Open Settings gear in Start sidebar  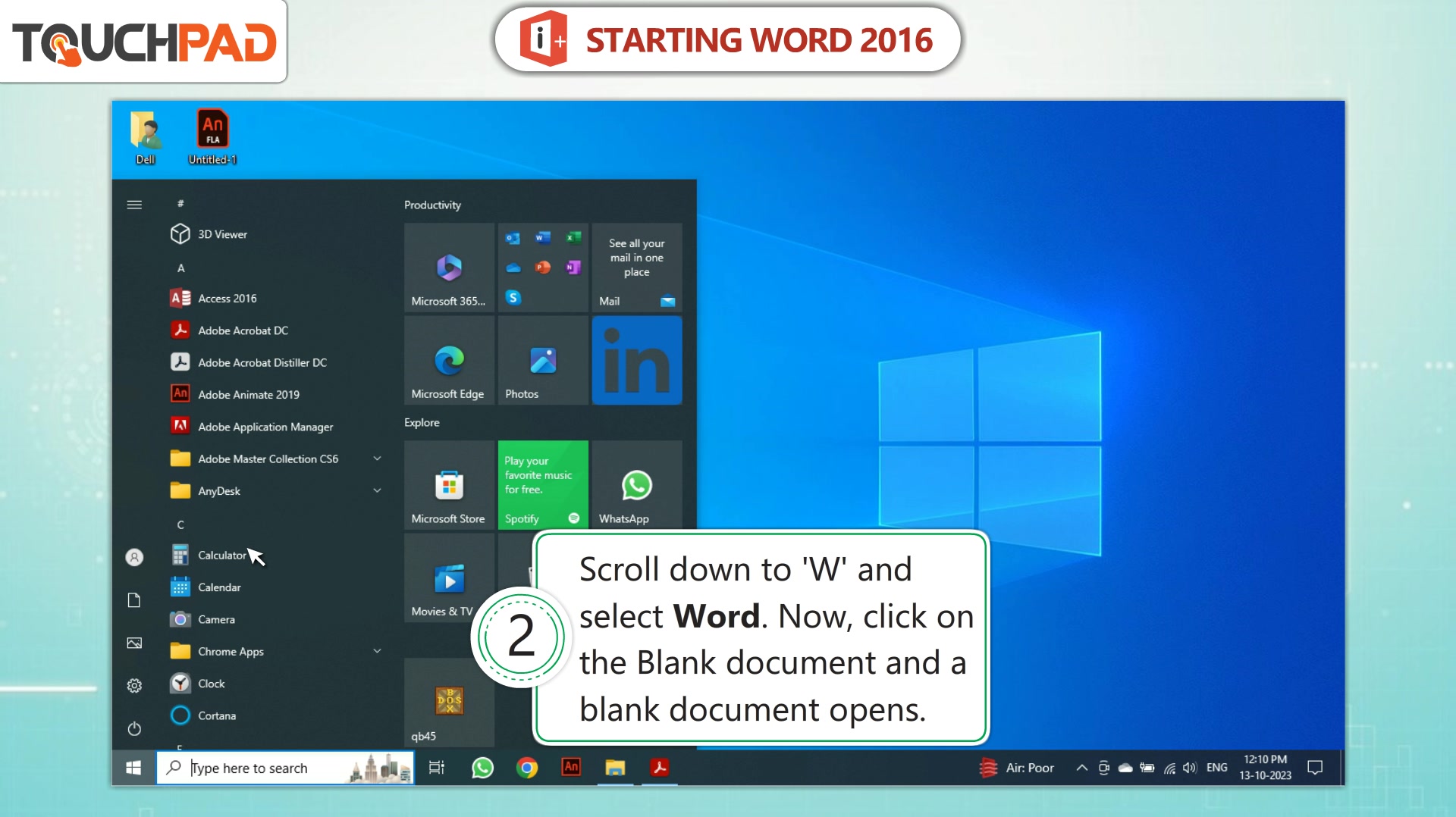coord(134,686)
